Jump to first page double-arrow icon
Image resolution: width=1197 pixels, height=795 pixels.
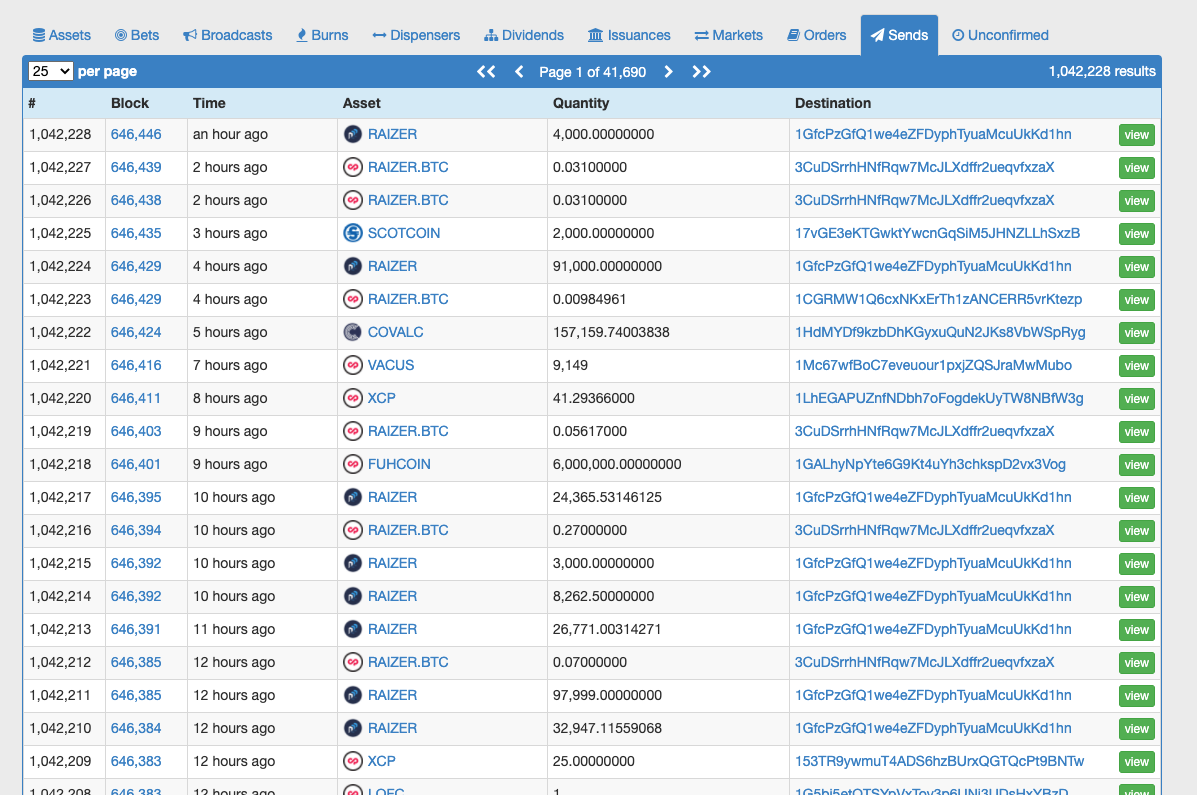point(486,72)
